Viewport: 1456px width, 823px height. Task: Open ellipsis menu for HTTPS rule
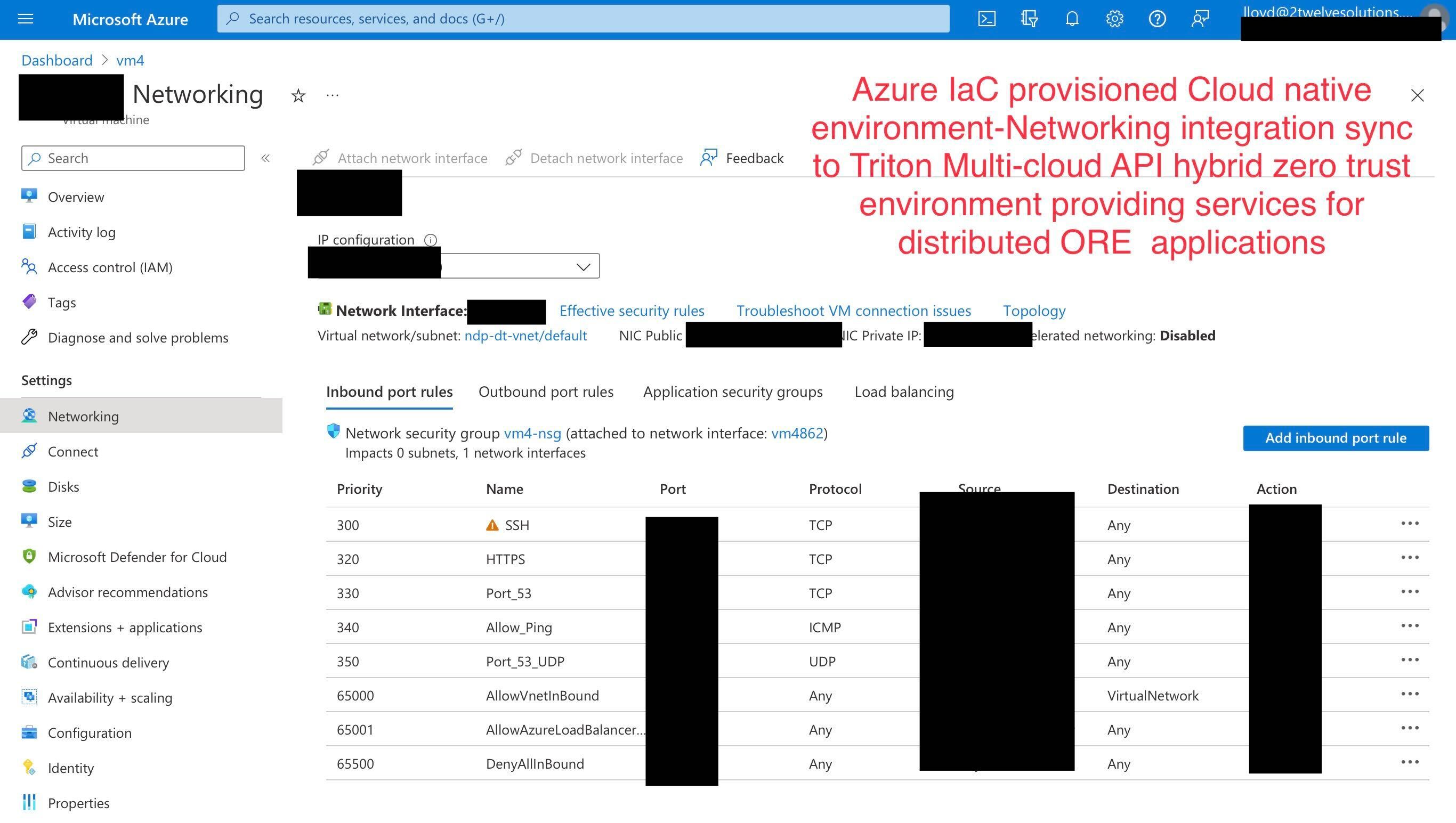pos(1410,557)
